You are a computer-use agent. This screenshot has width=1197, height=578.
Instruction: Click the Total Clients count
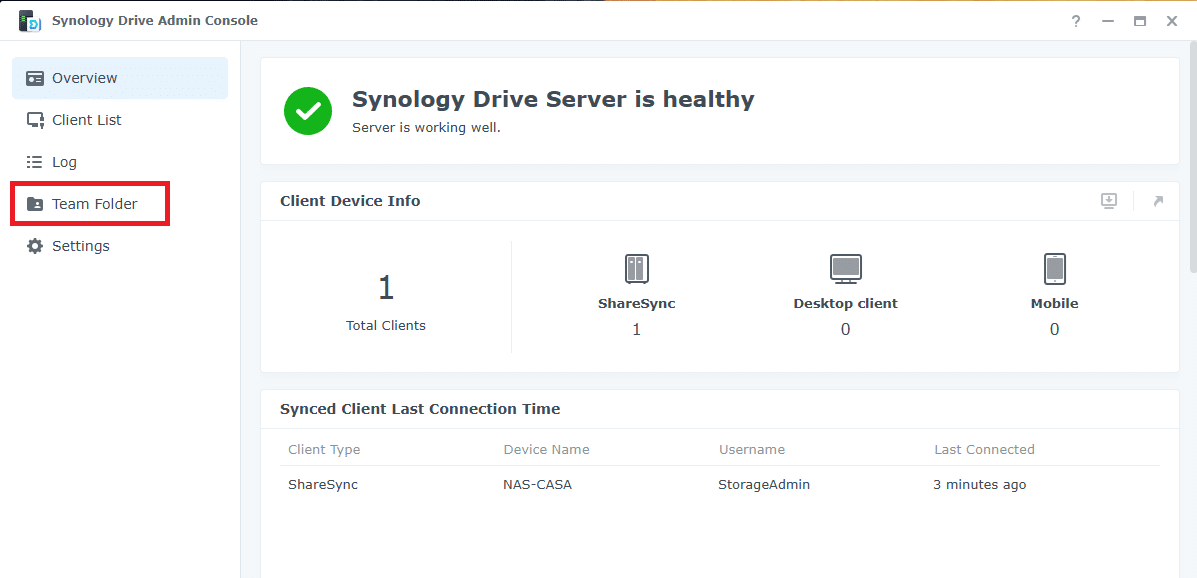tap(386, 289)
